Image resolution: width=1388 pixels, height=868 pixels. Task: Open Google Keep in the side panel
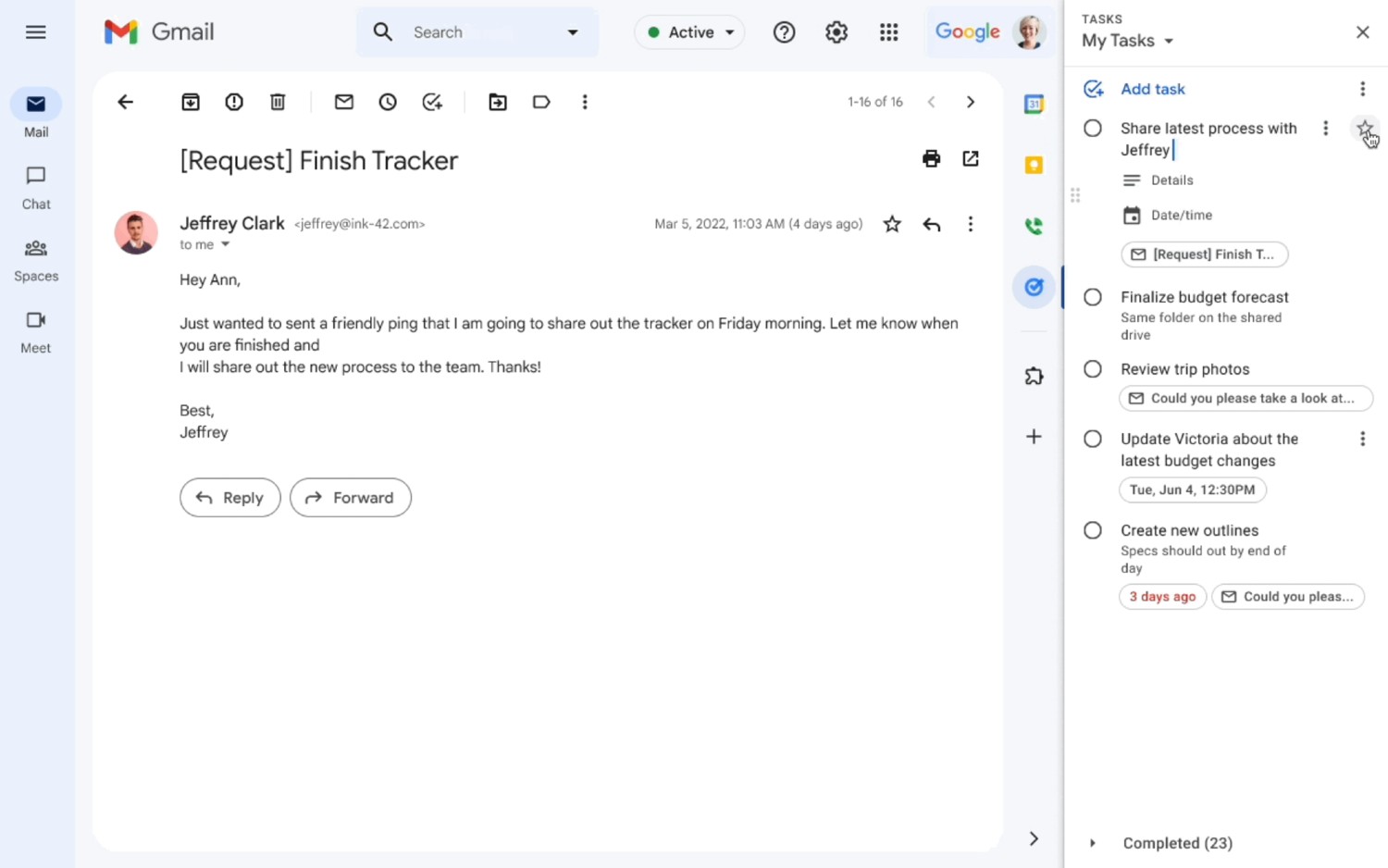coord(1034,166)
